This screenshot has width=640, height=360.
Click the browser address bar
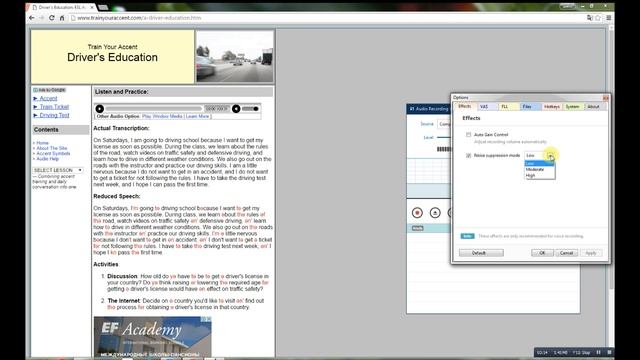[x=327, y=18]
